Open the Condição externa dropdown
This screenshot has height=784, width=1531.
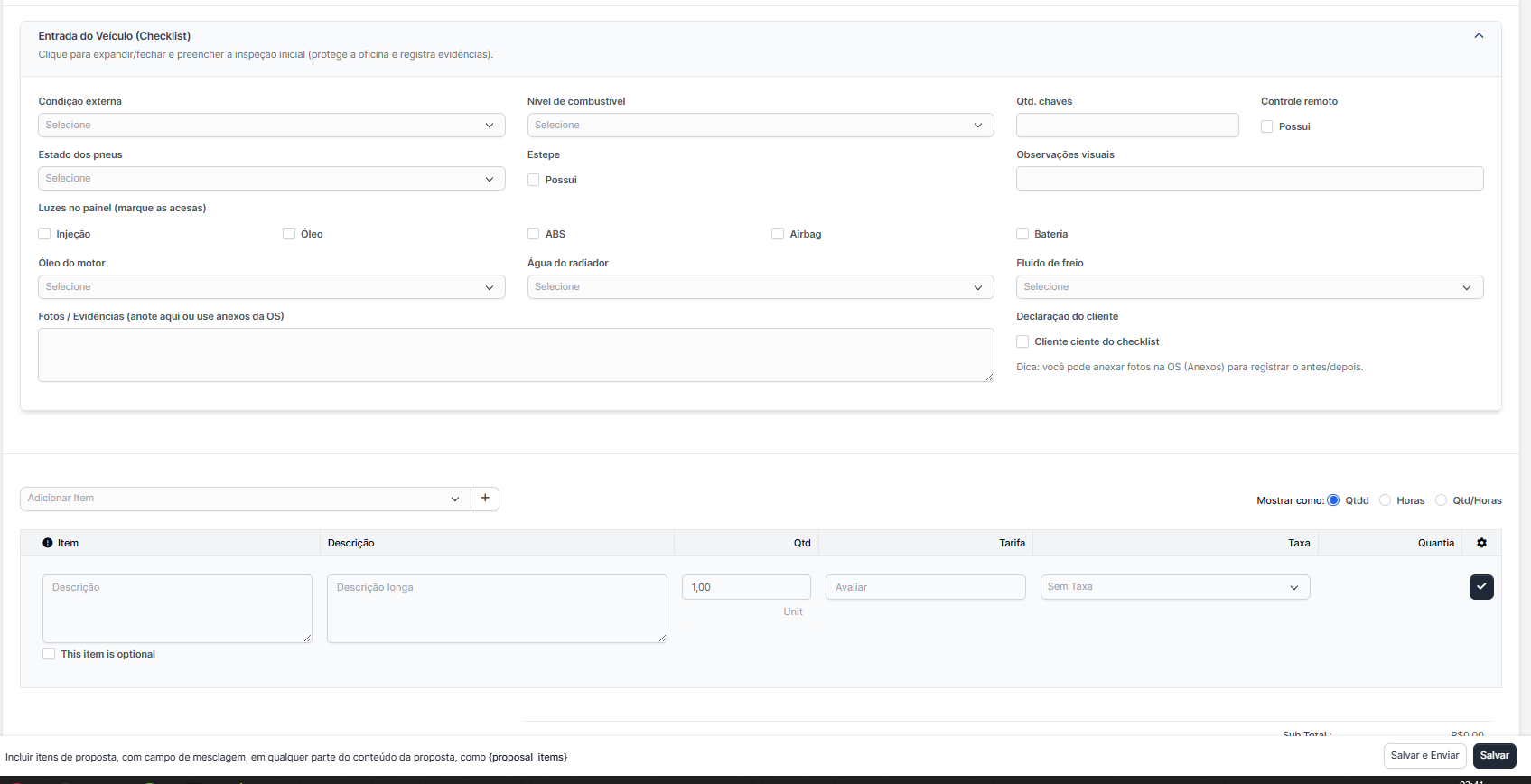tap(271, 126)
